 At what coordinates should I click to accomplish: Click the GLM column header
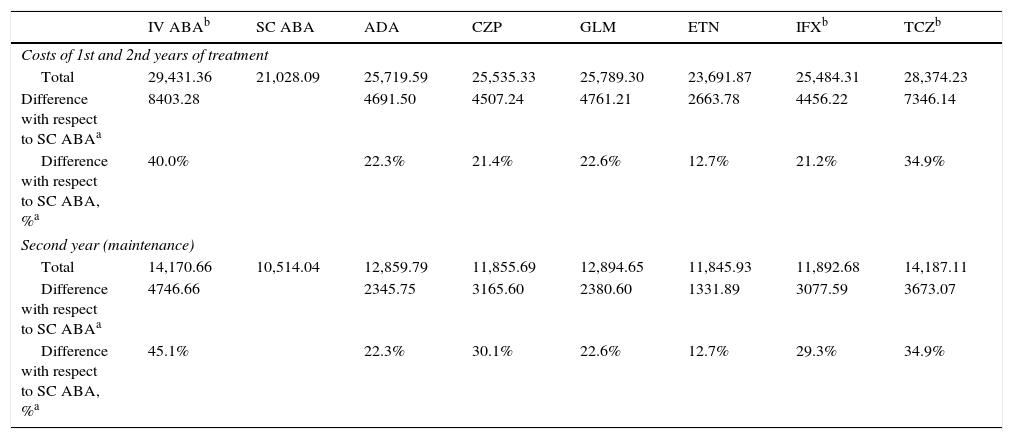click(595, 28)
